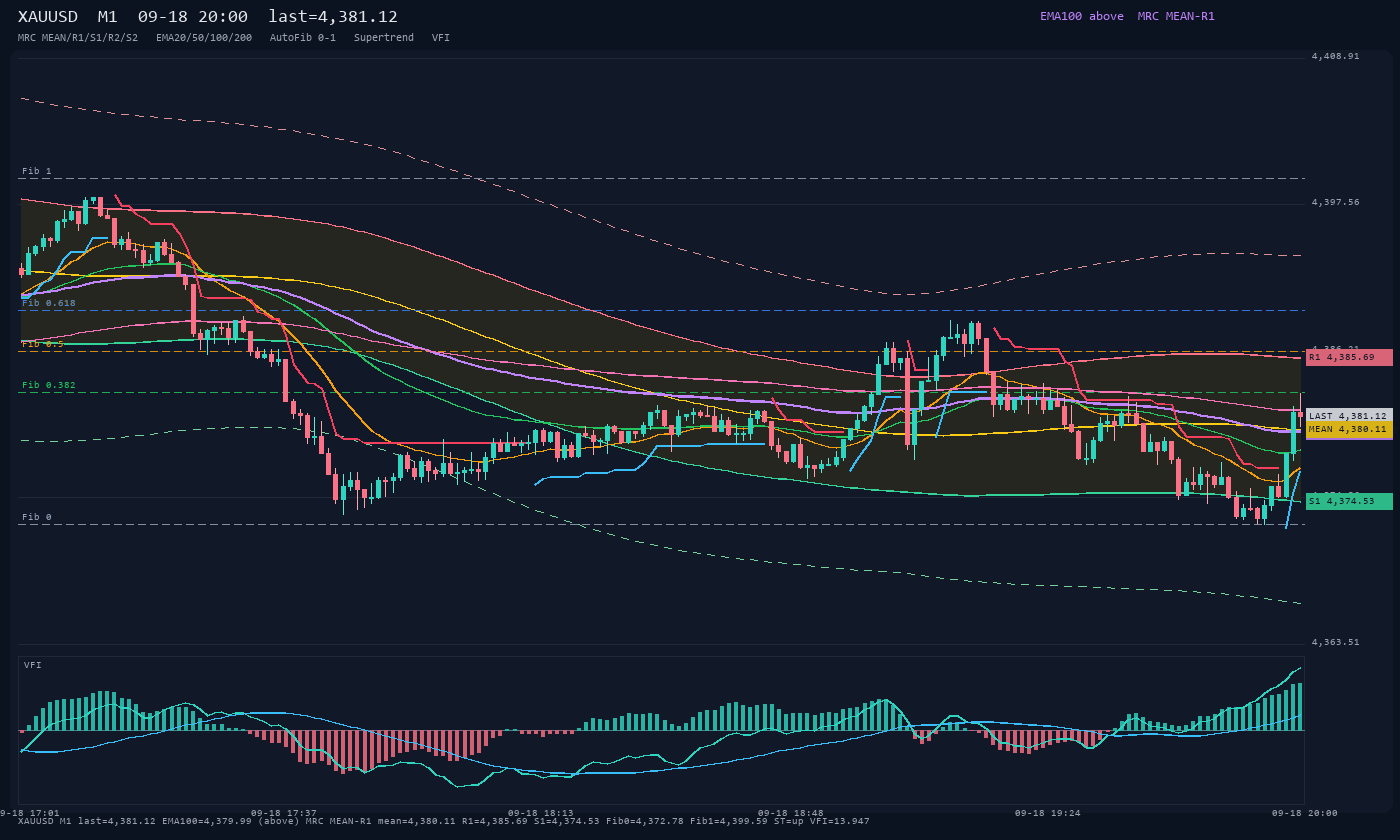This screenshot has width=1400, height=840.
Task: Click the 09-18 20:00 timestamp in the title
Action: click(193, 17)
